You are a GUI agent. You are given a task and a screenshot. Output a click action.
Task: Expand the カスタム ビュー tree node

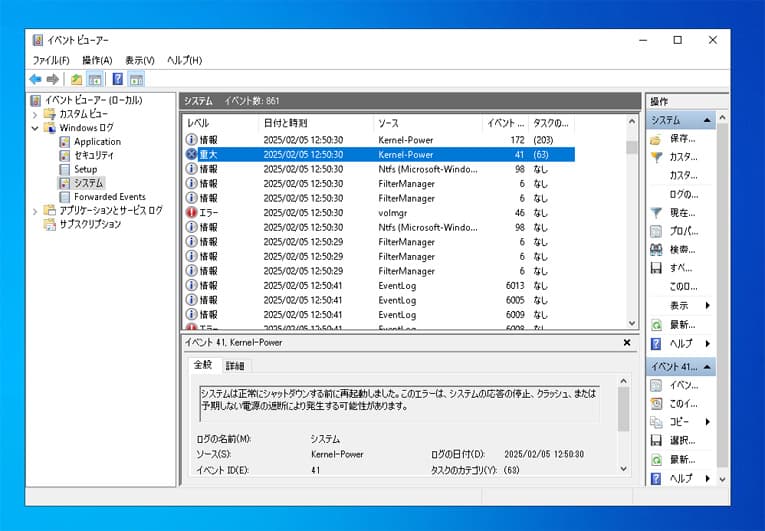click(x=36, y=114)
